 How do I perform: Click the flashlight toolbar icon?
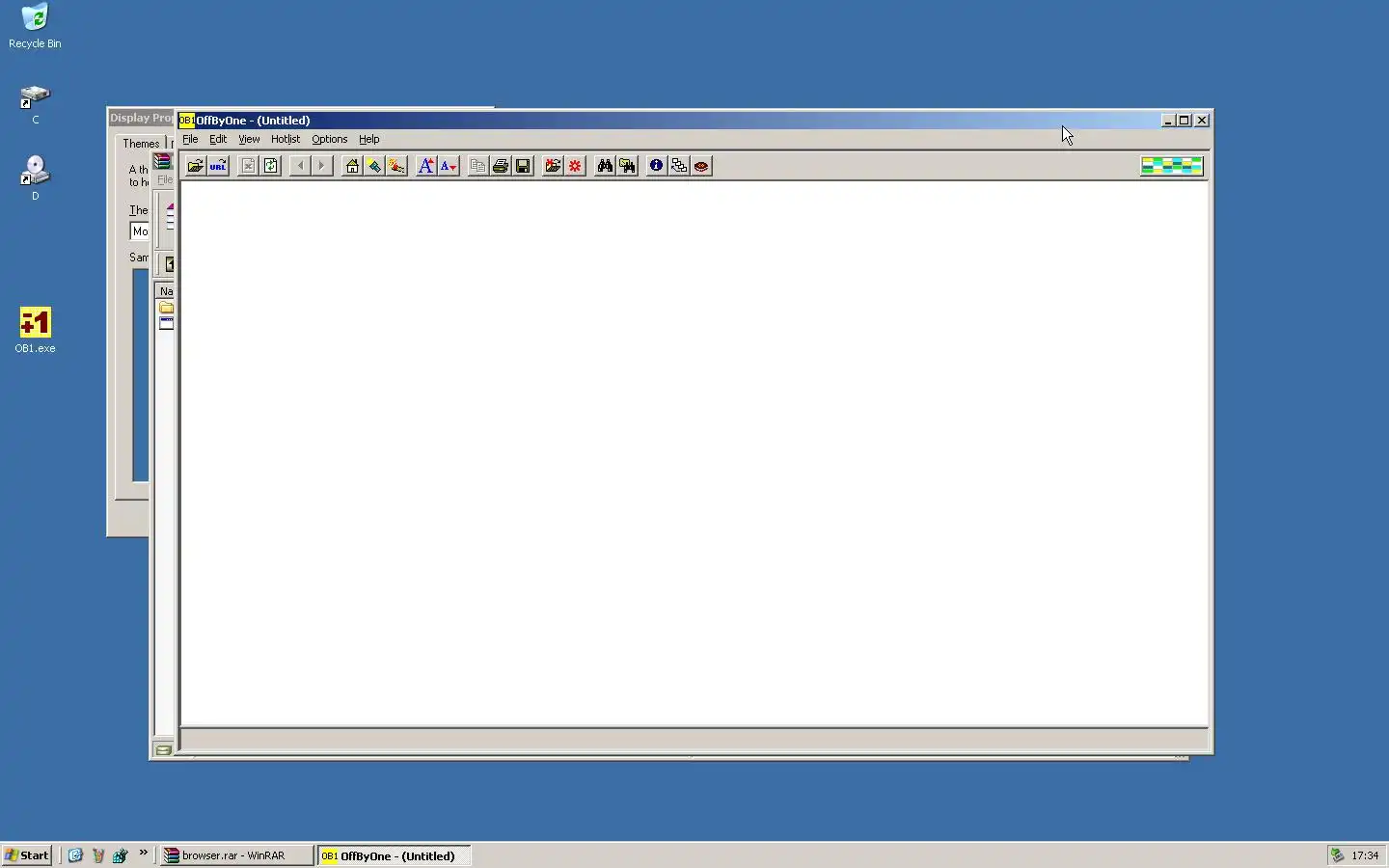[x=374, y=166]
